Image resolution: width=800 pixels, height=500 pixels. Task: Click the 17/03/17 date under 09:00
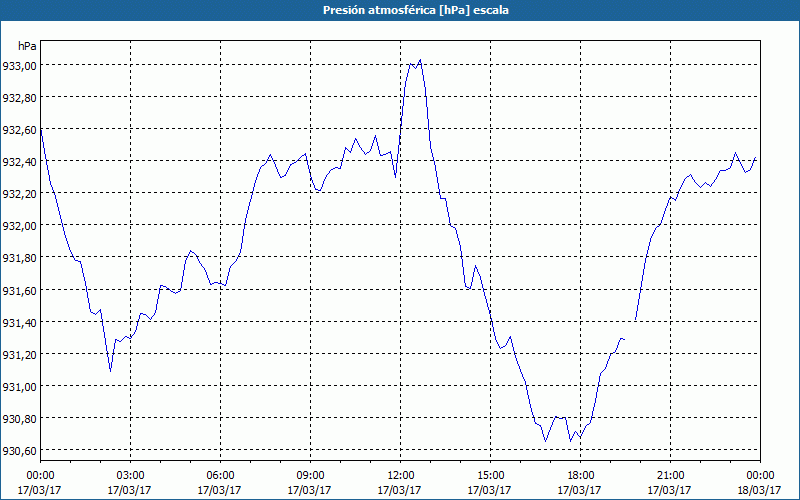pyautogui.click(x=310, y=490)
